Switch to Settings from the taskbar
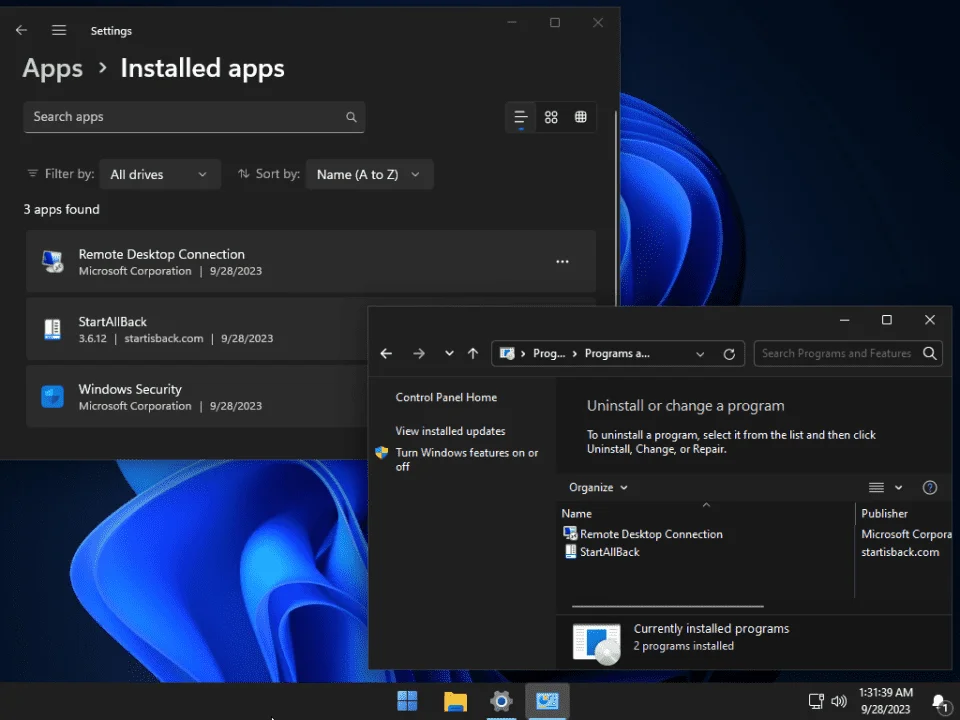The width and height of the screenshot is (960, 720). pos(501,701)
